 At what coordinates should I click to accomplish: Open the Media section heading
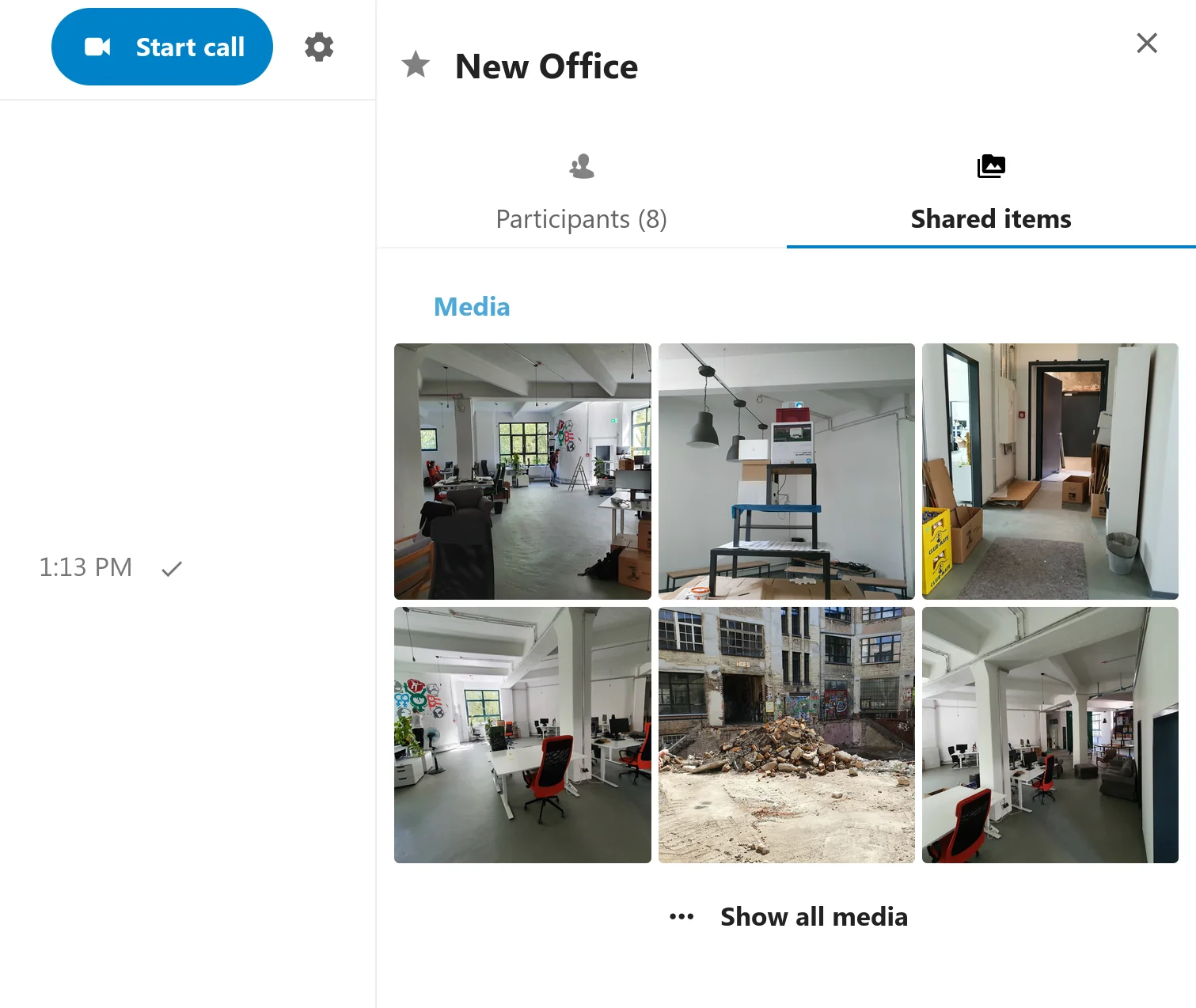(472, 307)
